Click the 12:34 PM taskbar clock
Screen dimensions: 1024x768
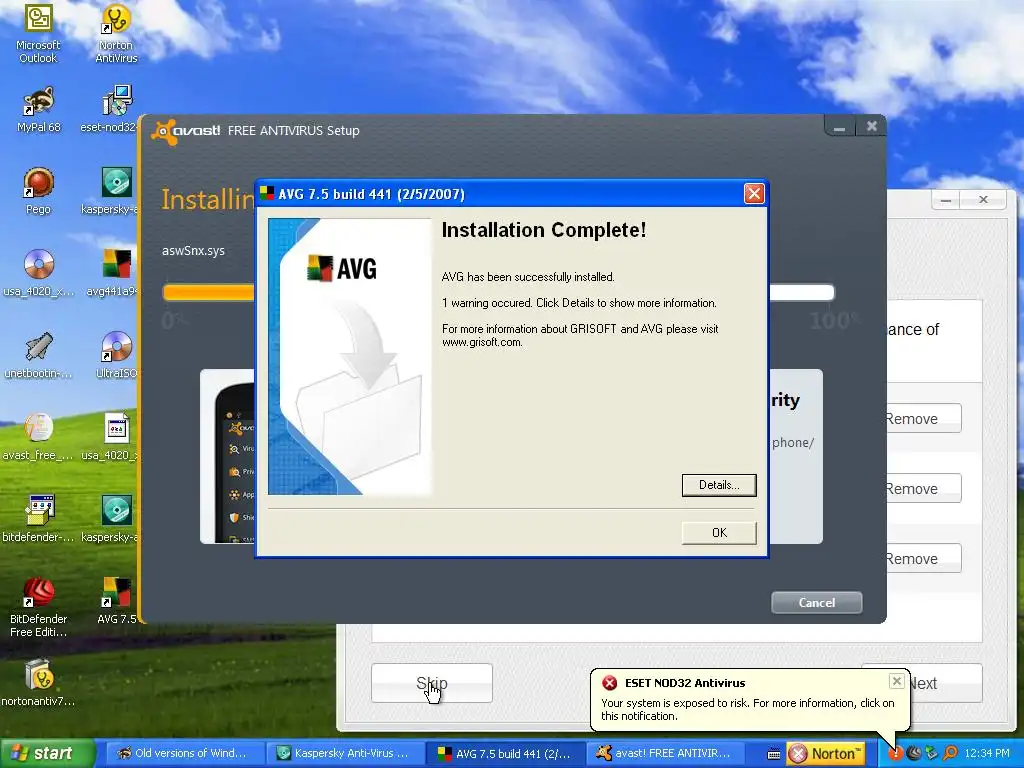(x=987, y=754)
